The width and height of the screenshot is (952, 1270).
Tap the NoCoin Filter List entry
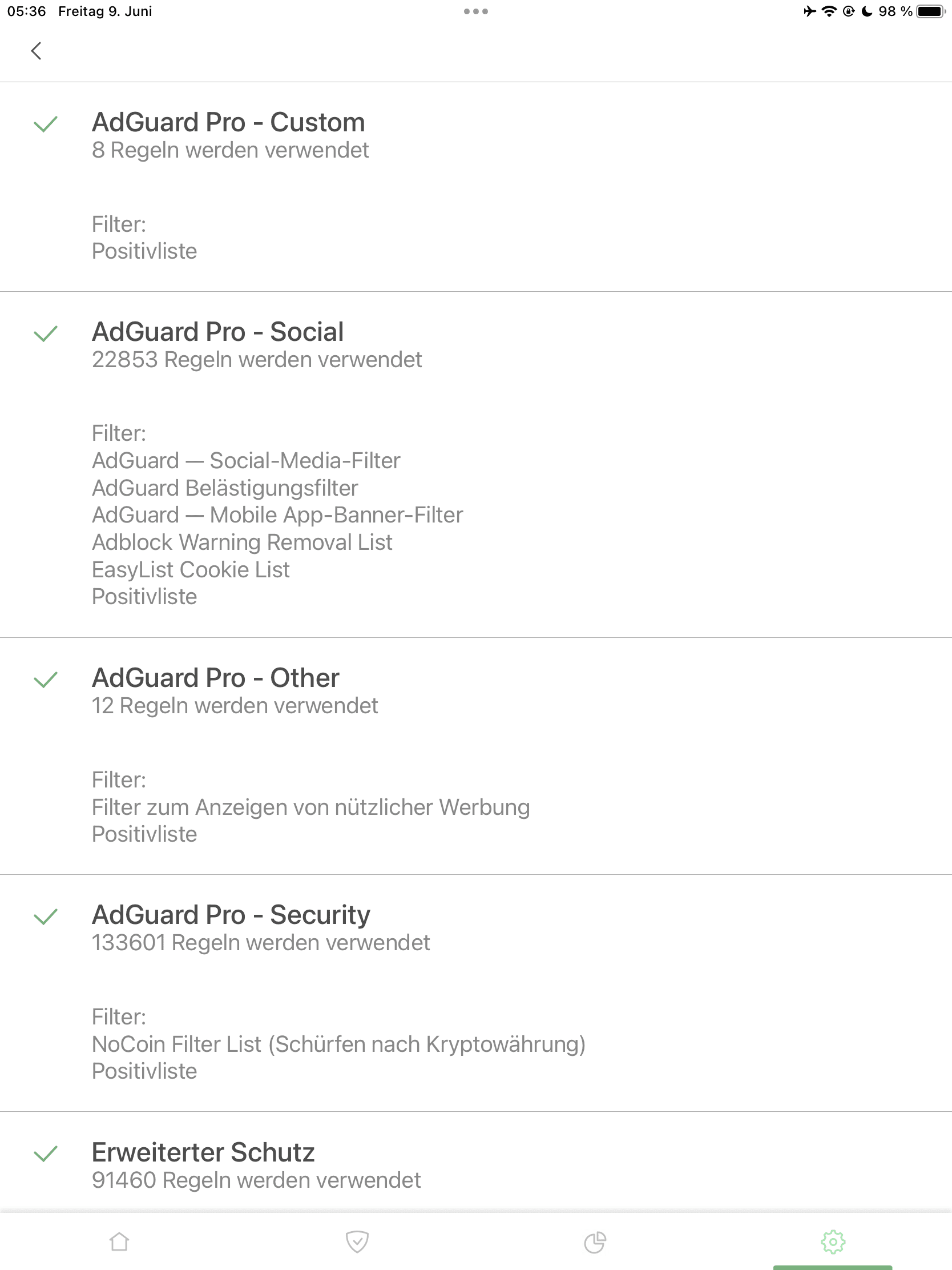point(338,1044)
